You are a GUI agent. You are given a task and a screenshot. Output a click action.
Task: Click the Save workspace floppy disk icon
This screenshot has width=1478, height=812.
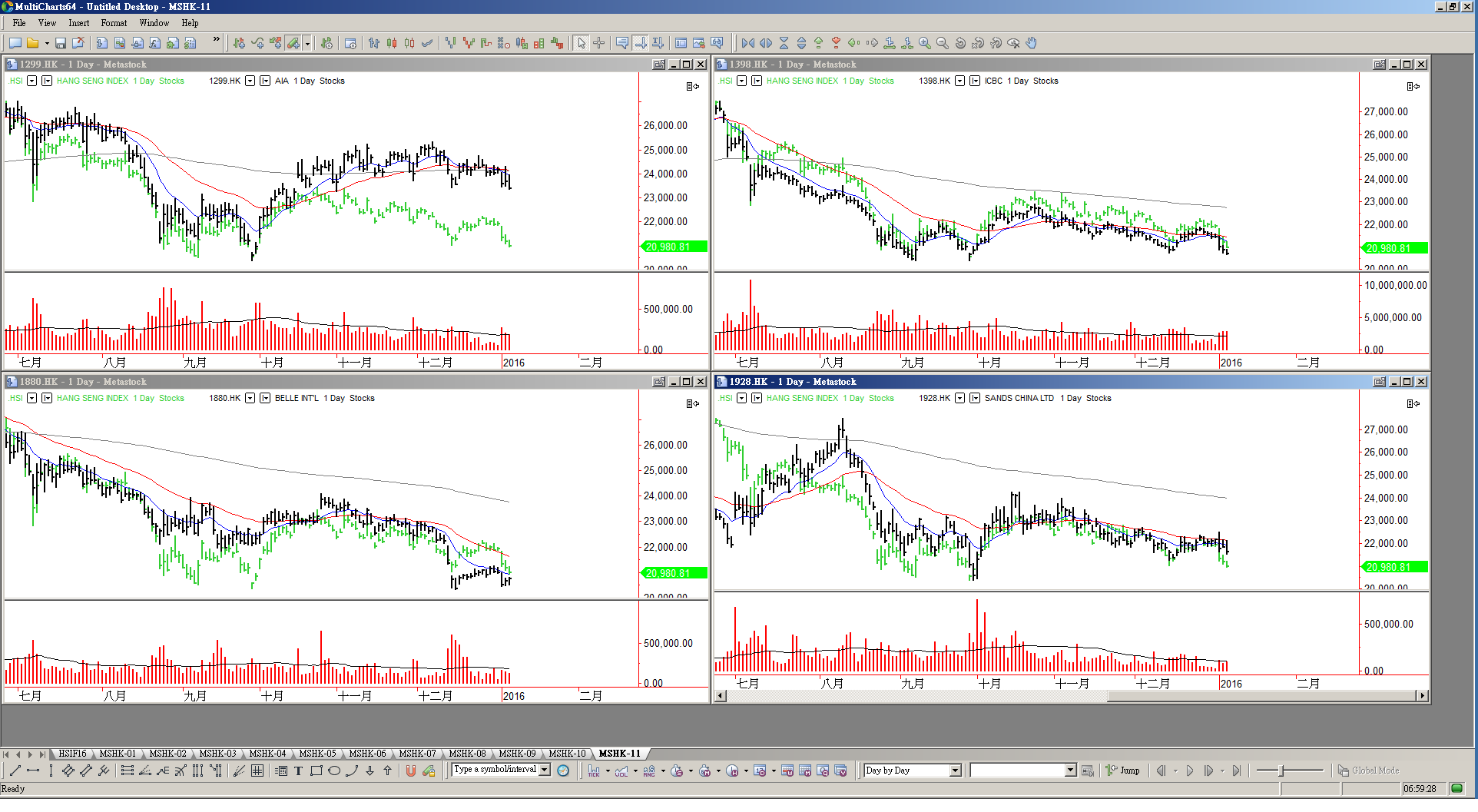tap(60, 43)
